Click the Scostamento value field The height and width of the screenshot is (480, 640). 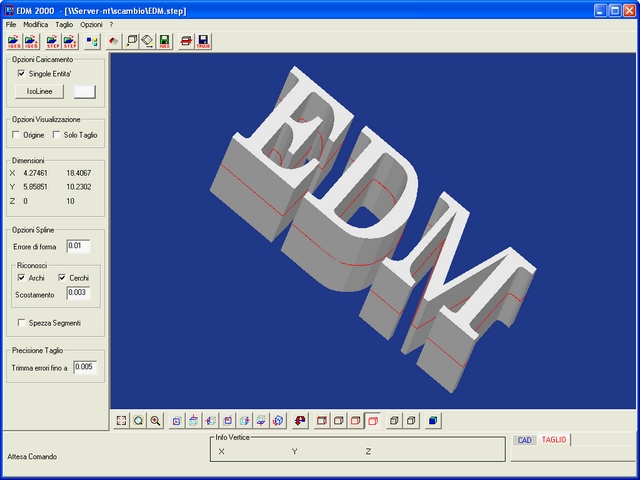[78, 293]
